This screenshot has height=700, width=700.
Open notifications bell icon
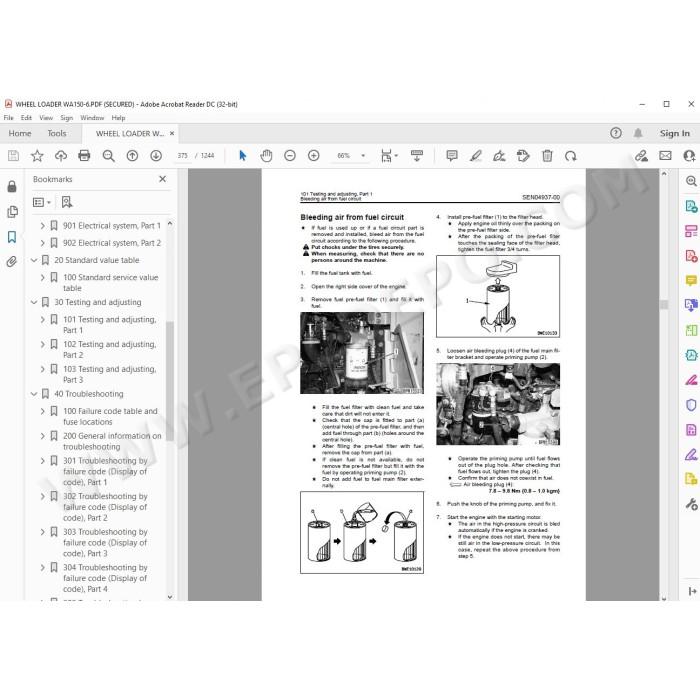(x=638, y=133)
